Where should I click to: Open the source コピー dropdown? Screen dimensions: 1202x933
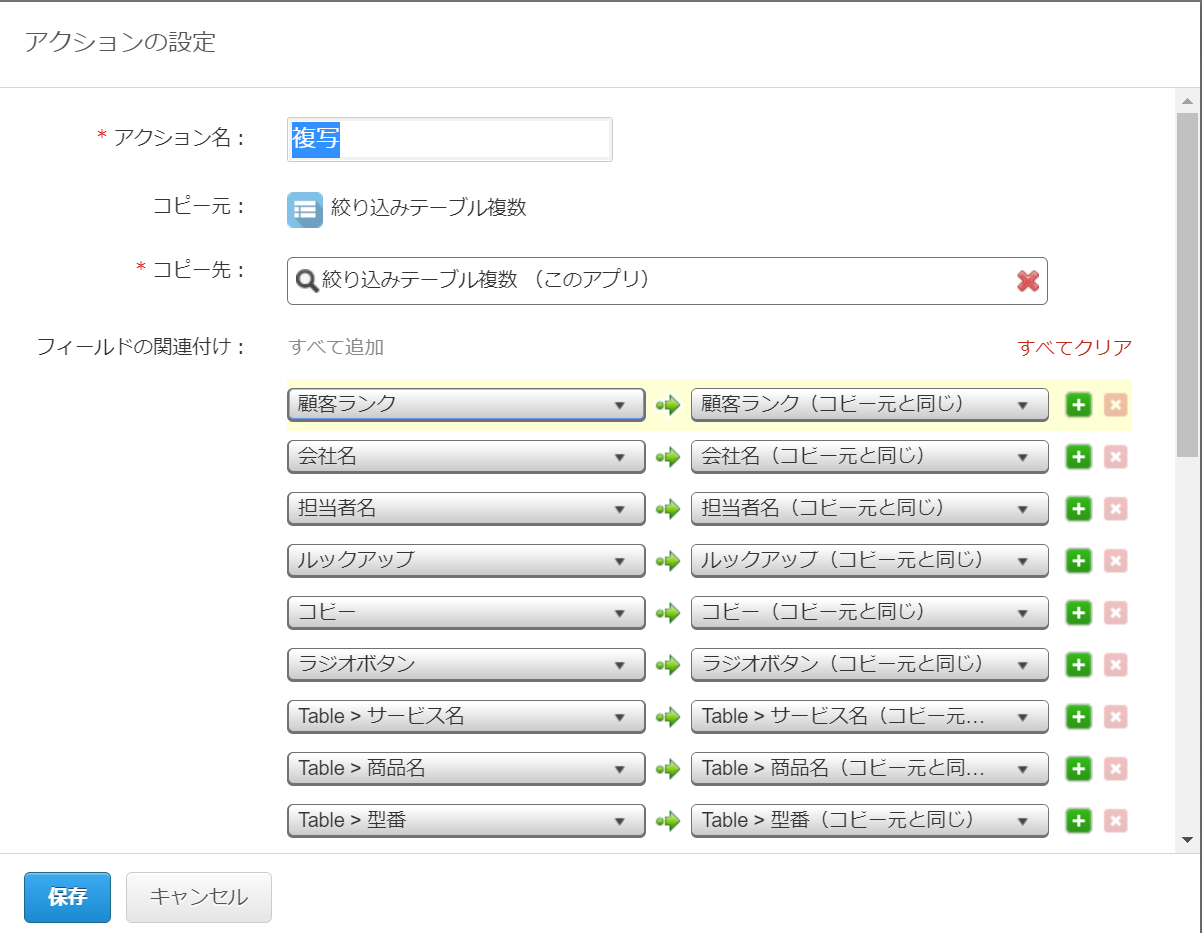(x=466, y=613)
